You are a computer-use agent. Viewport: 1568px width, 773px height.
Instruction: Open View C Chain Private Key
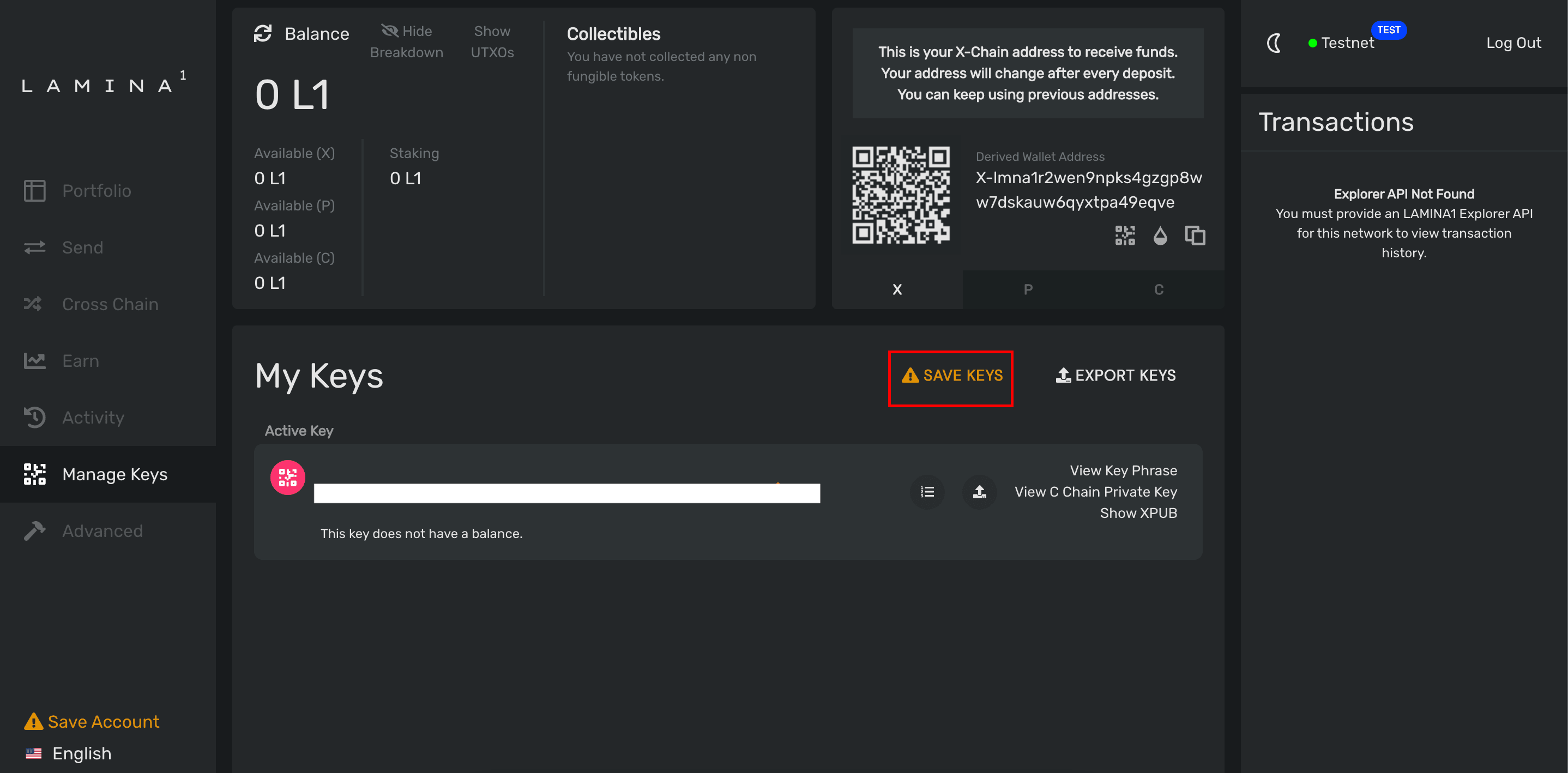1096,492
